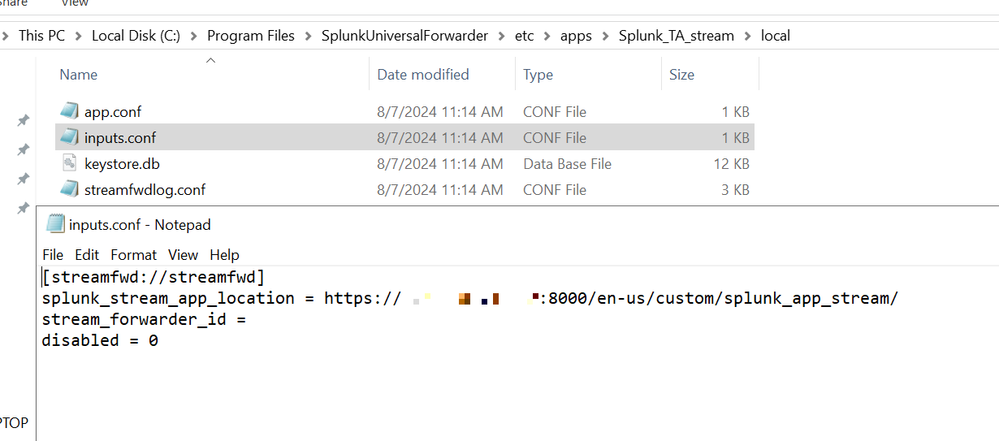Click the 3 KB size cell
This screenshot has height=441, width=999.
pos(735,190)
